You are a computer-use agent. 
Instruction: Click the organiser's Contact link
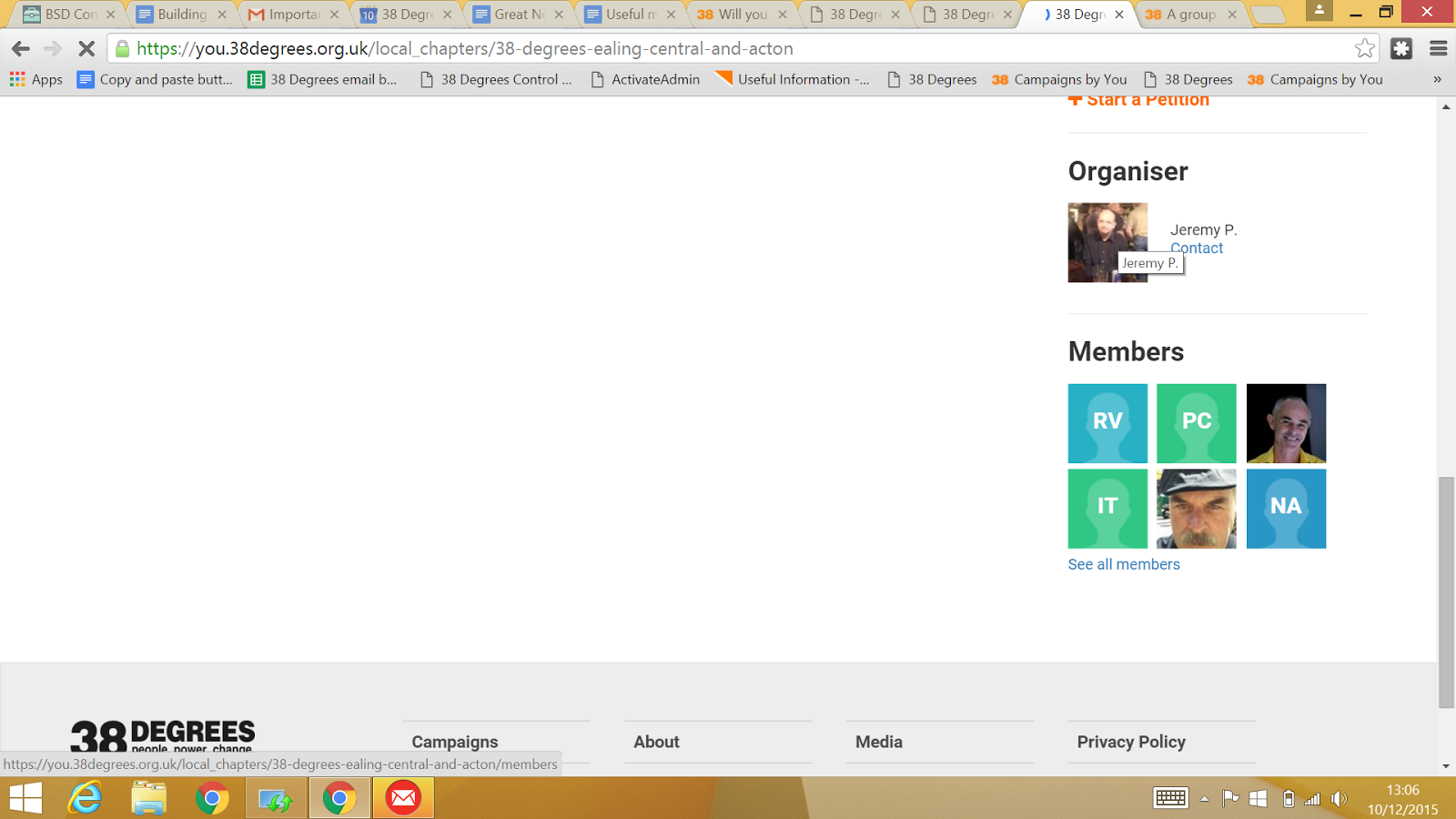coord(1196,248)
